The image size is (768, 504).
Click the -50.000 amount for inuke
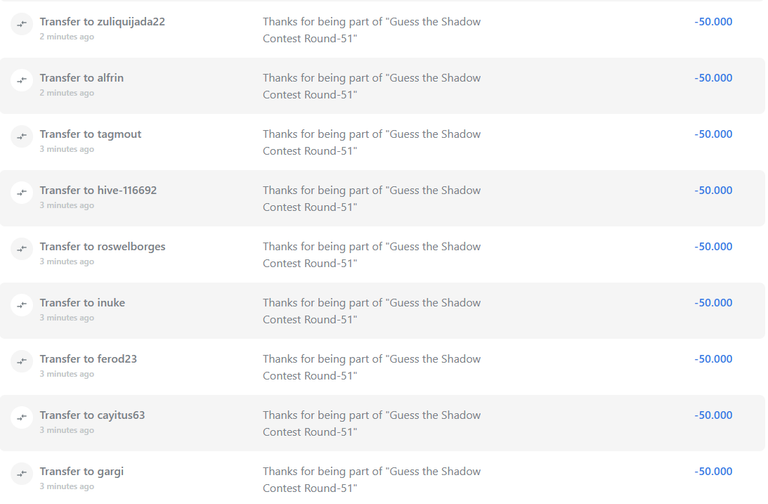tap(713, 303)
